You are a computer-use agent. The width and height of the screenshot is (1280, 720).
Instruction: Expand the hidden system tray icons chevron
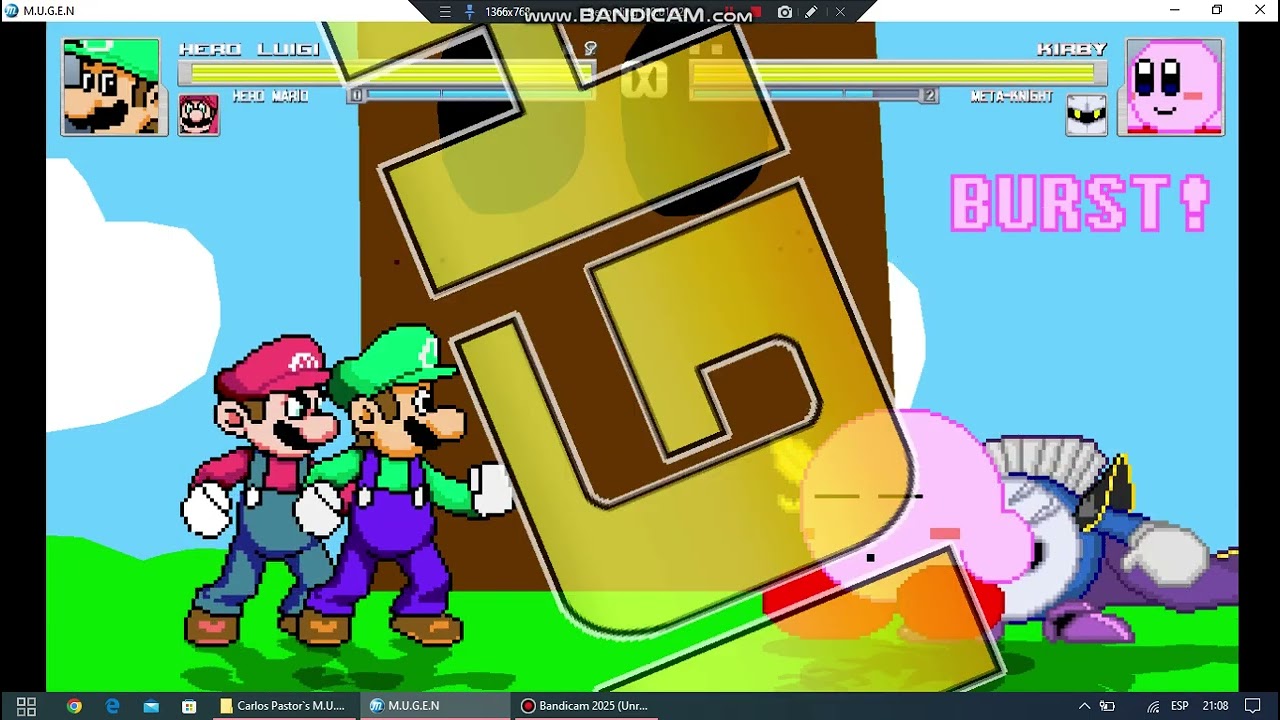click(x=1084, y=706)
